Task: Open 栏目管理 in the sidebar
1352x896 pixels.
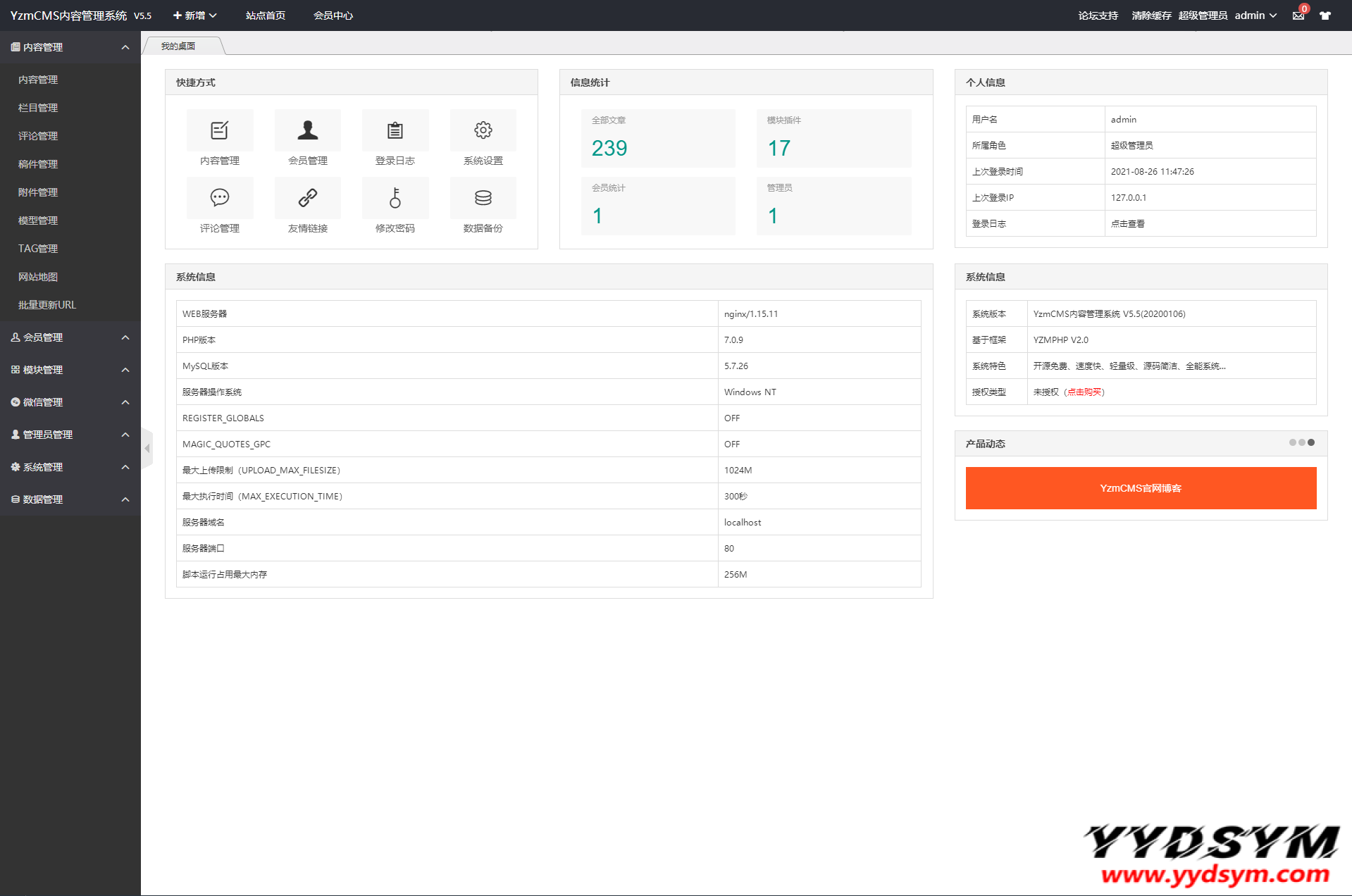Action: [38, 108]
